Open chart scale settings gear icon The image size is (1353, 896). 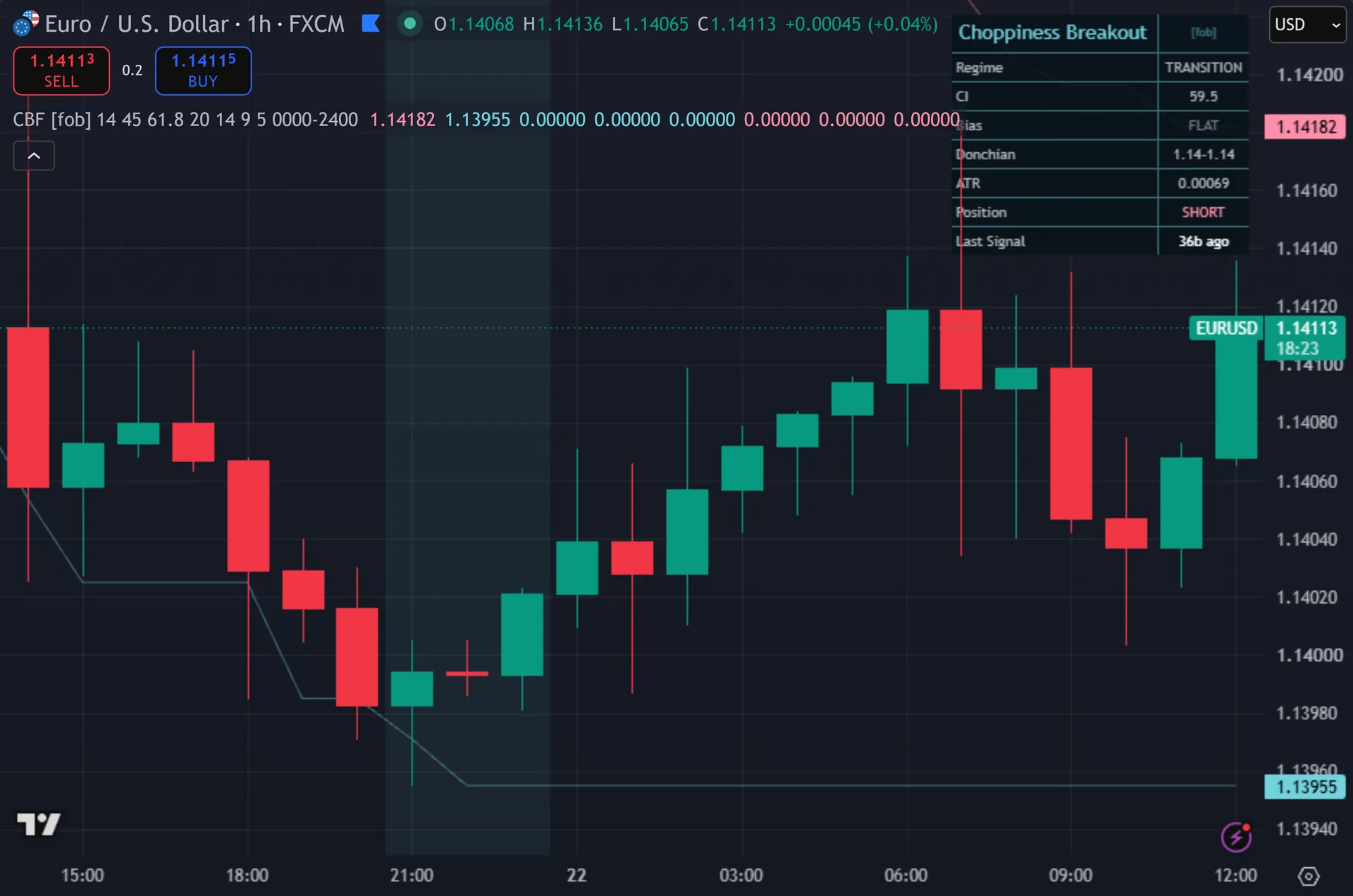pyautogui.click(x=1309, y=876)
